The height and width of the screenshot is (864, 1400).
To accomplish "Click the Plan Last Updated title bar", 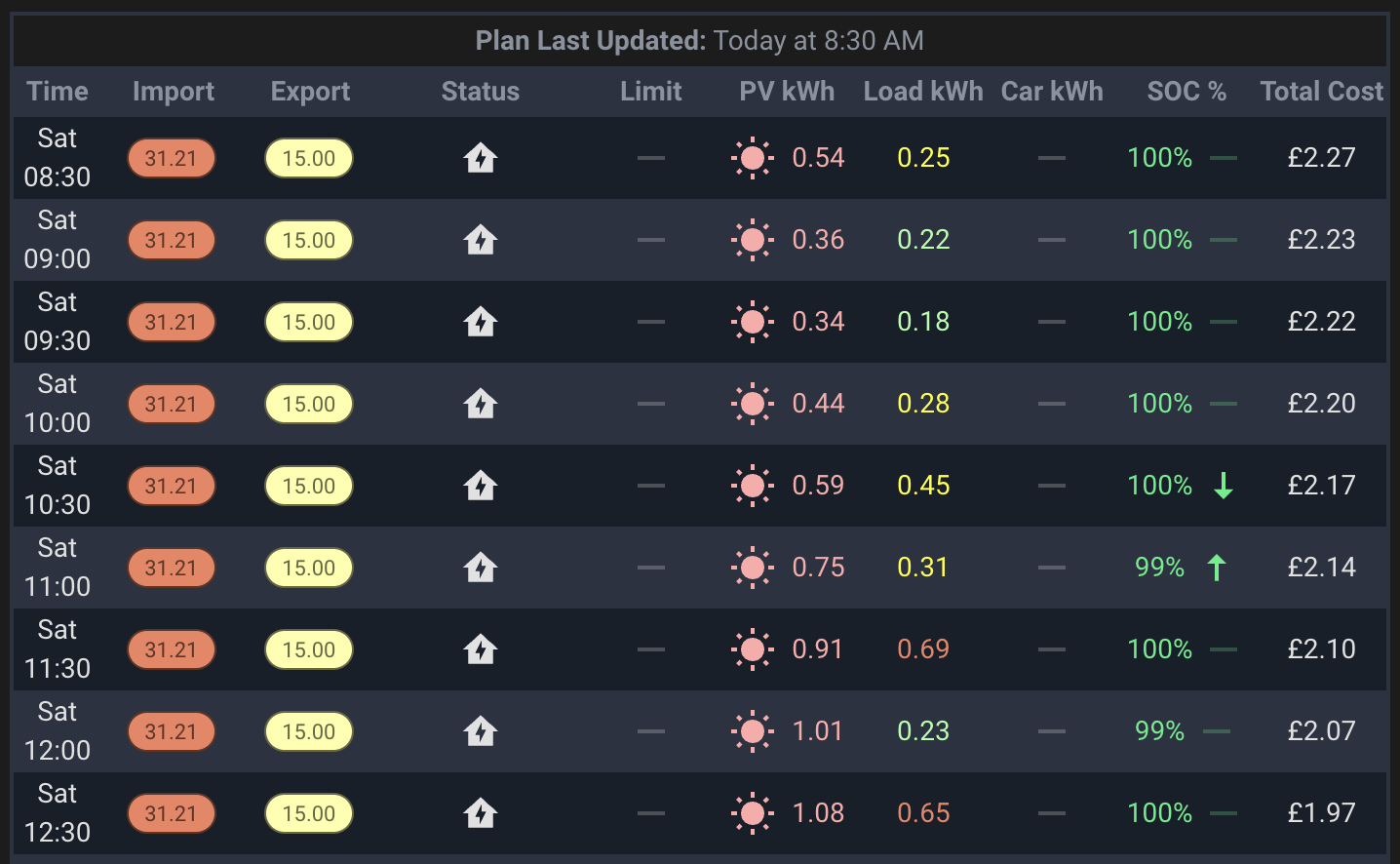I will coord(700,41).
